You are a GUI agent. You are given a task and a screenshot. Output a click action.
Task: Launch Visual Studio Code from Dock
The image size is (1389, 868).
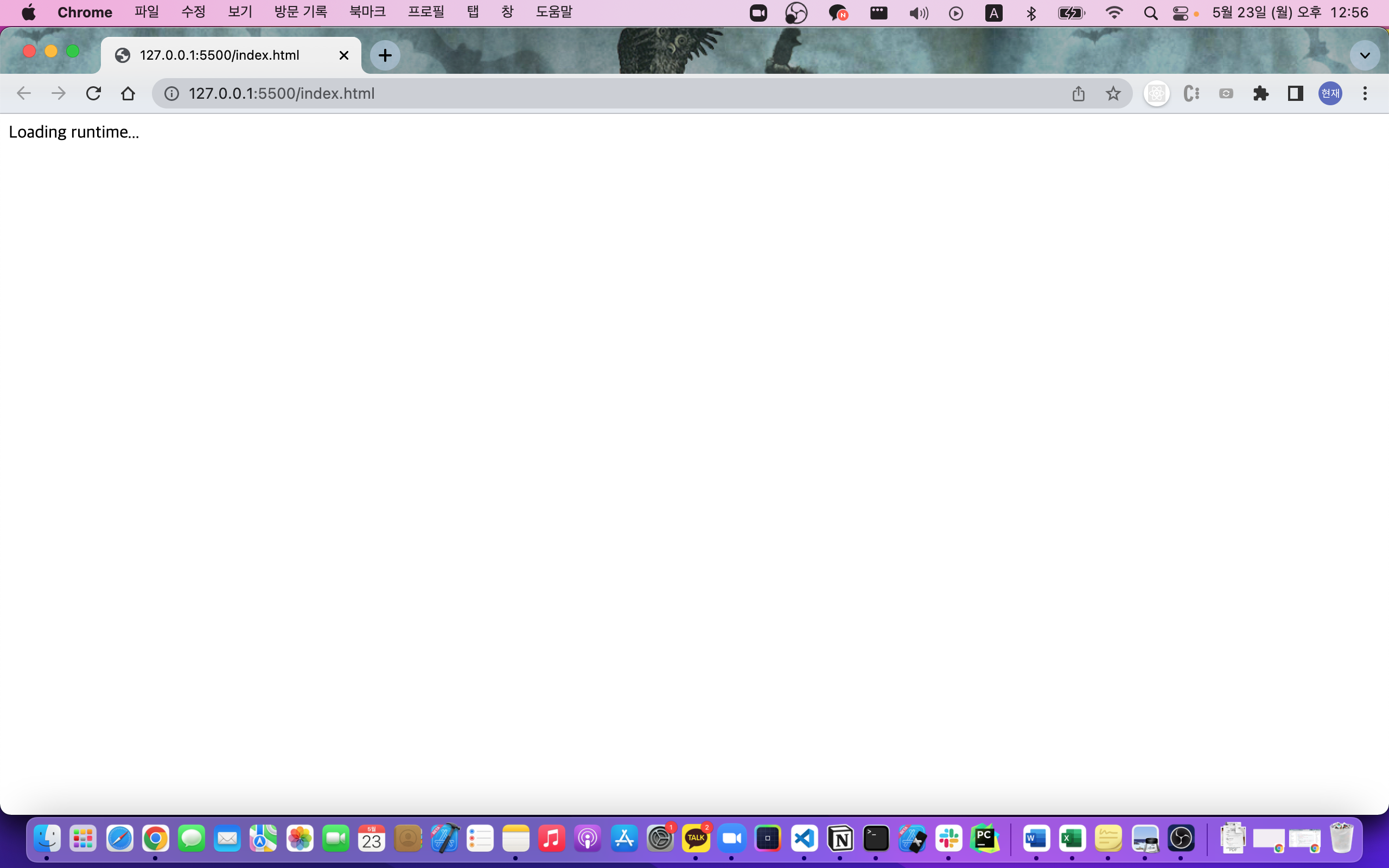804,839
